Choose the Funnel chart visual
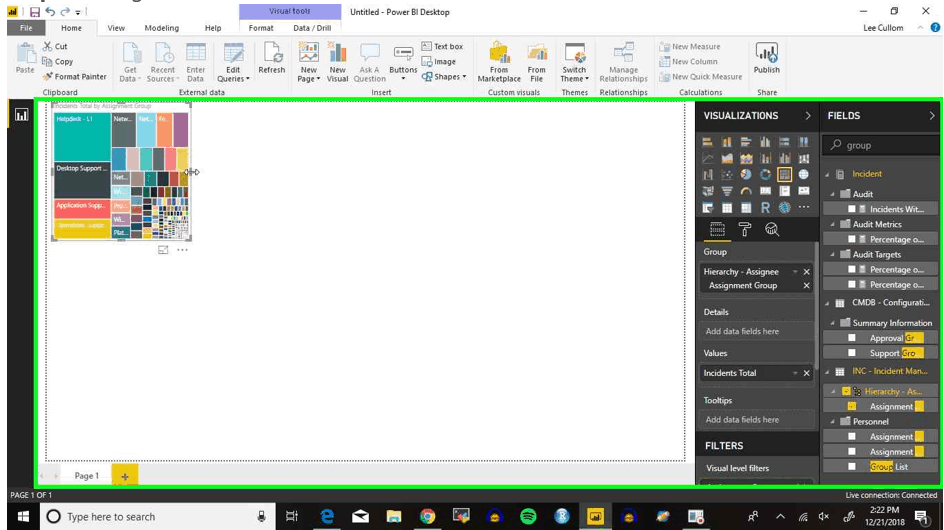The width and height of the screenshot is (944, 530). click(x=727, y=191)
